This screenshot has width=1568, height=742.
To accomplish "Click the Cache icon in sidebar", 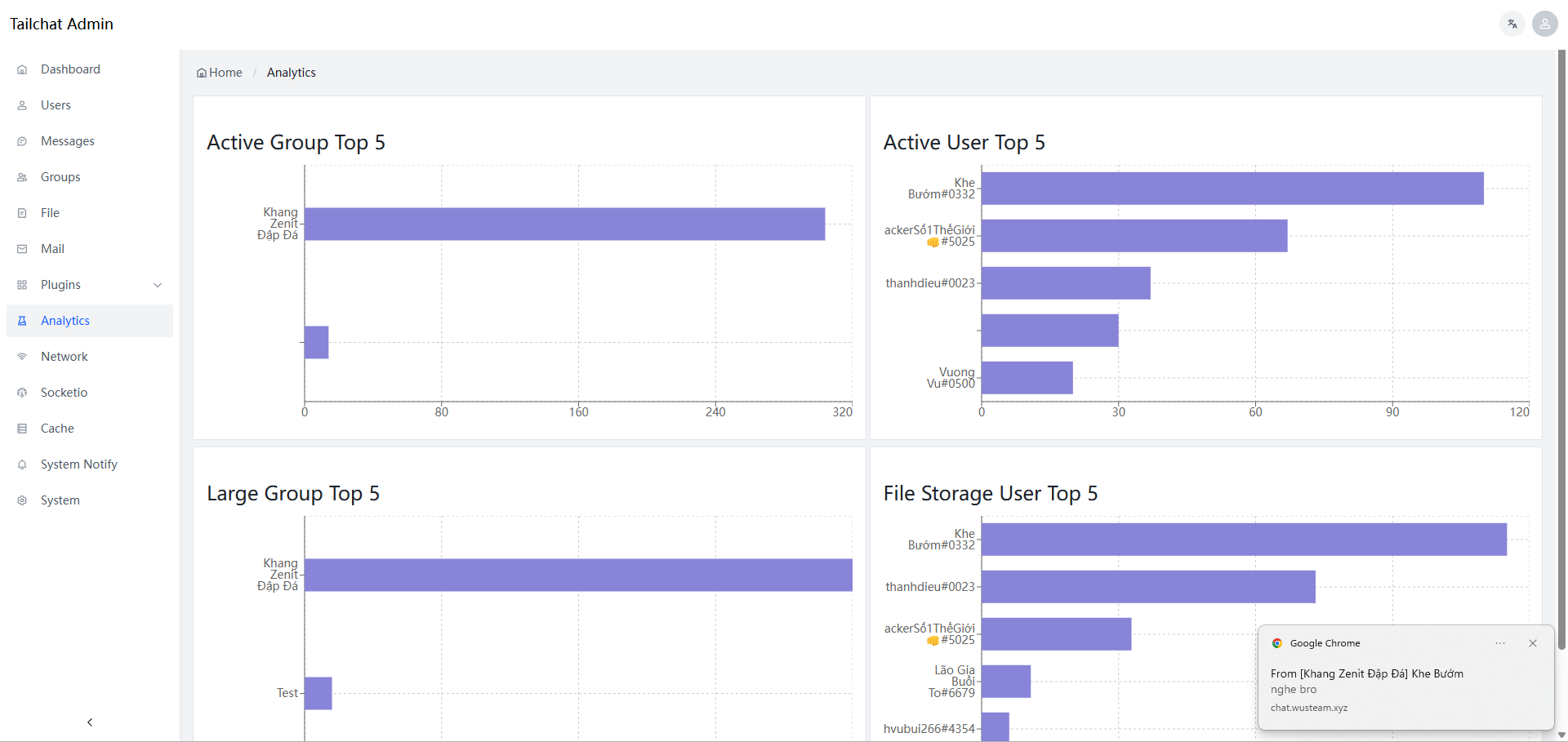I will (x=22, y=429).
